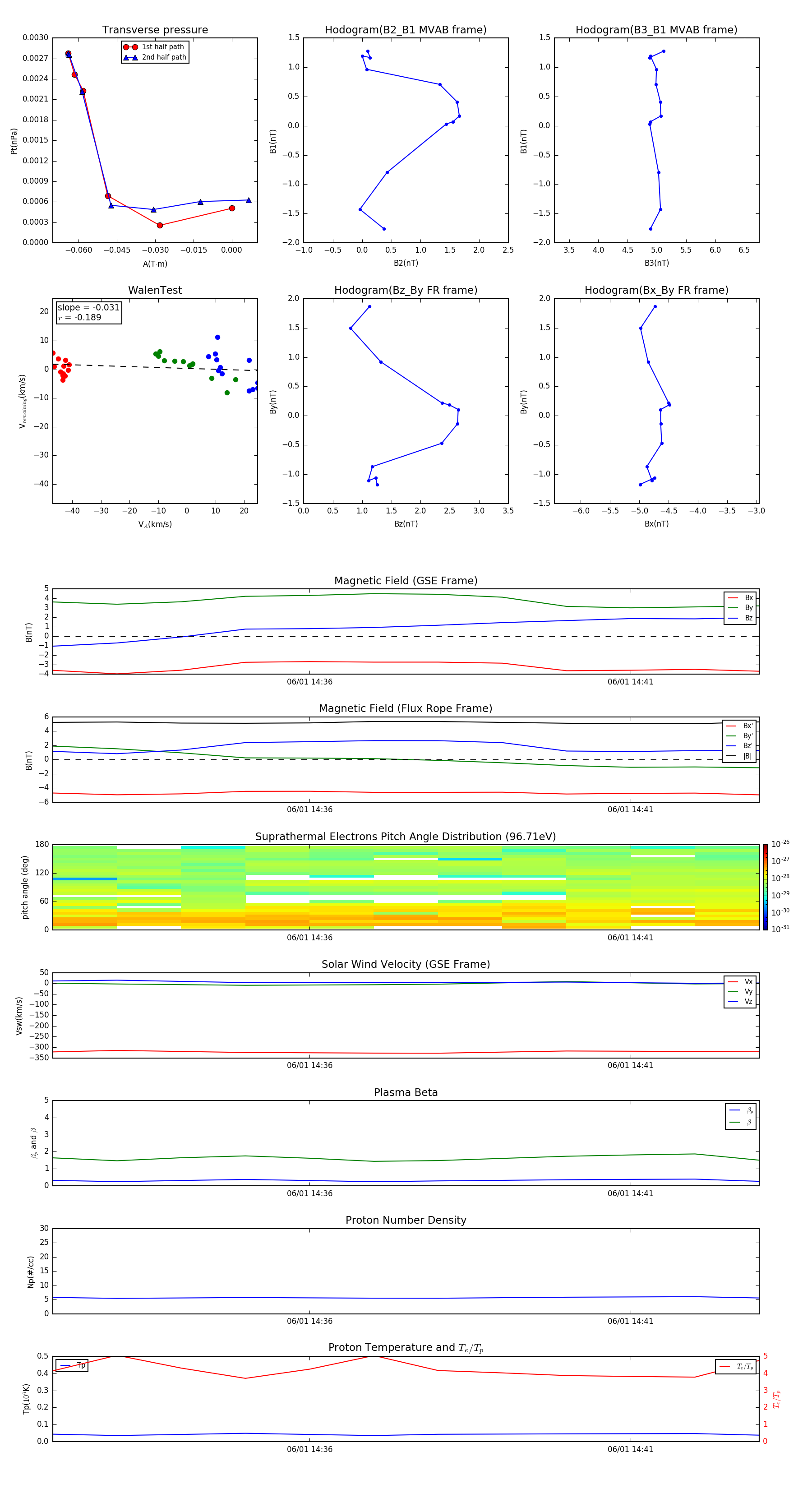The width and height of the screenshot is (812, 1489).
Task: Click the 'Hodogram(B3_B1 MVAB frame)' title
Action: 656,30
